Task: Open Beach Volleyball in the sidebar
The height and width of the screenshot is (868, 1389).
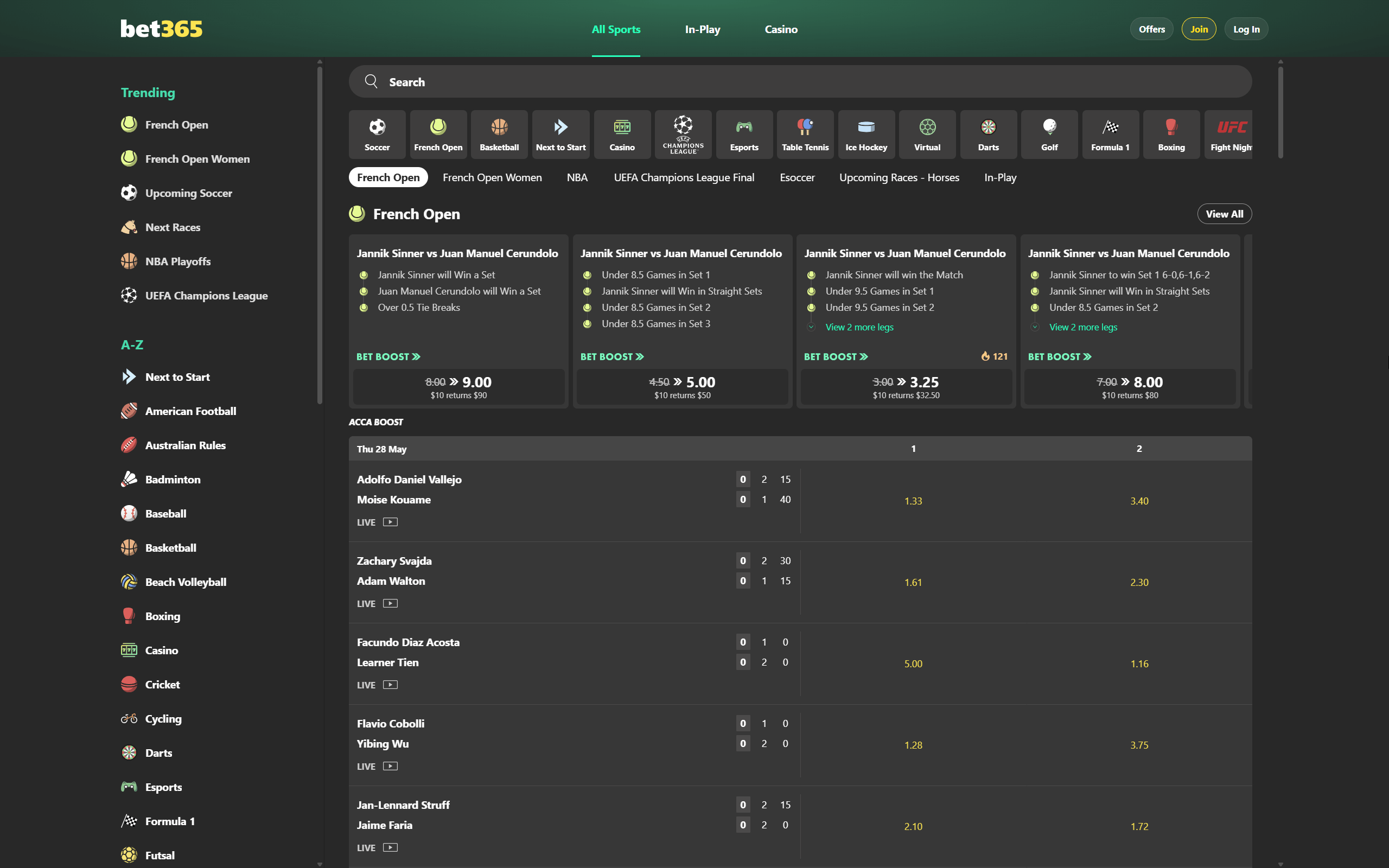Action: click(x=174, y=582)
